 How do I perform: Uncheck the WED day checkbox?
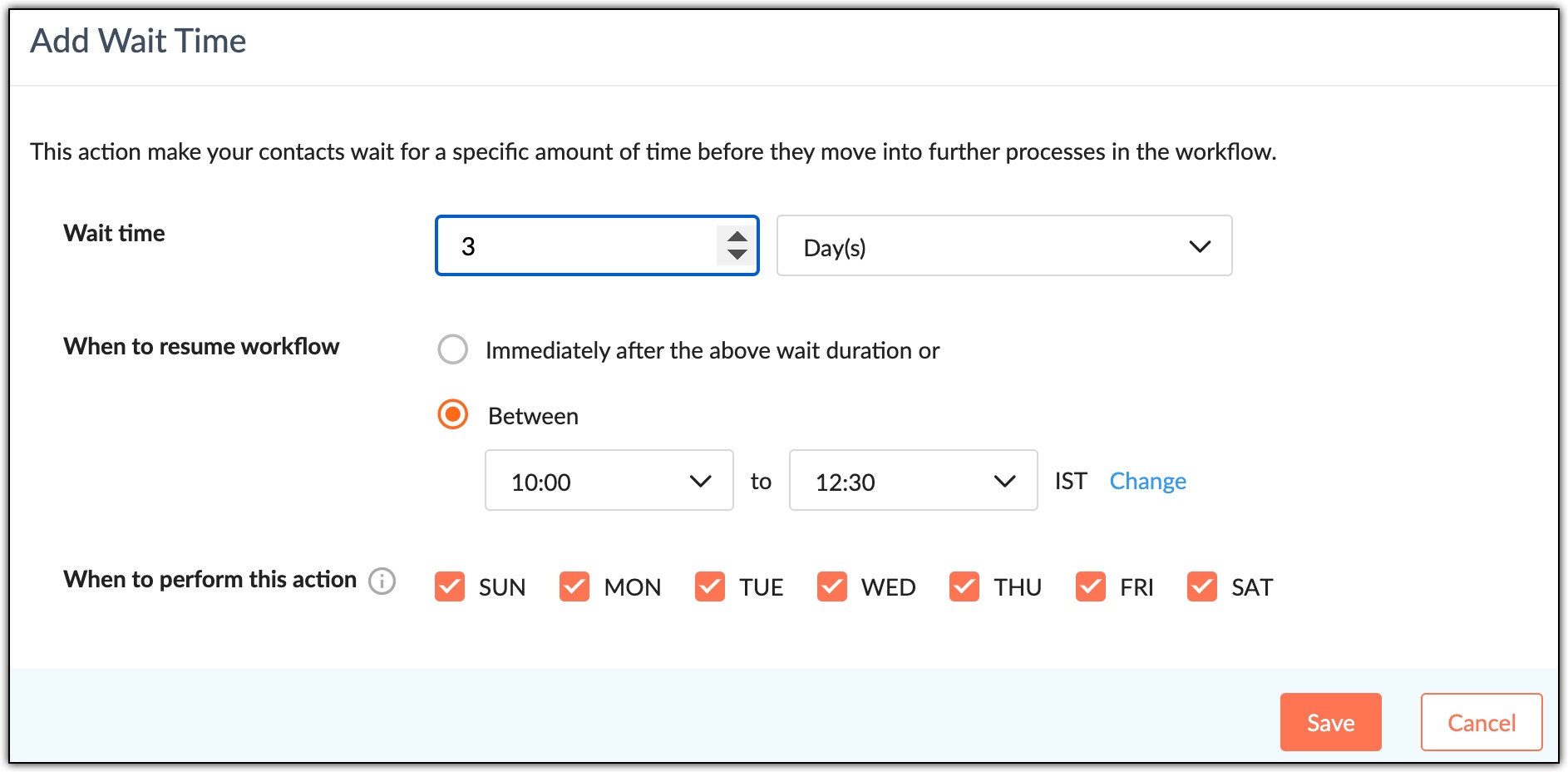coord(832,586)
